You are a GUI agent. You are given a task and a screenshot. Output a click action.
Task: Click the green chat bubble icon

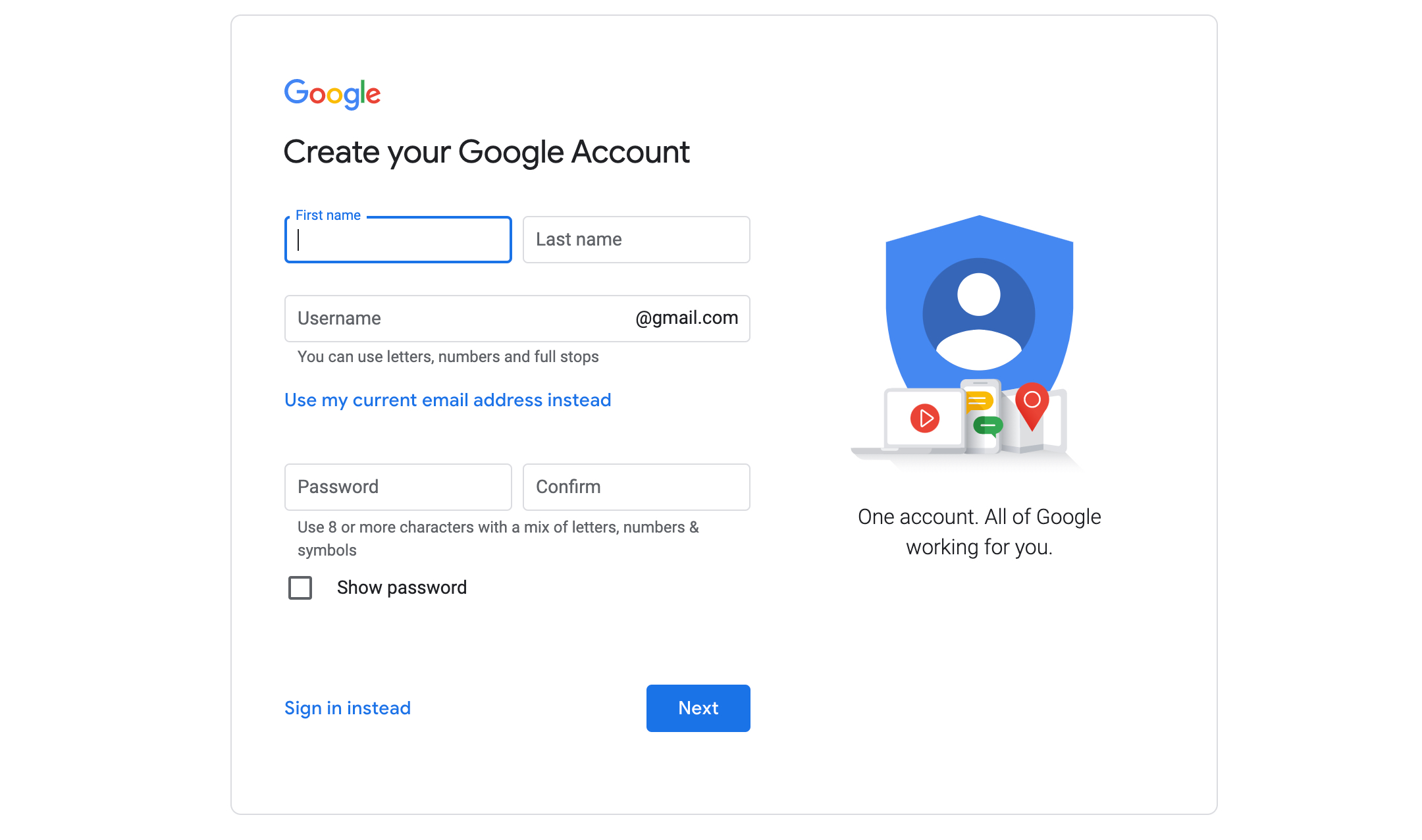[987, 427]
